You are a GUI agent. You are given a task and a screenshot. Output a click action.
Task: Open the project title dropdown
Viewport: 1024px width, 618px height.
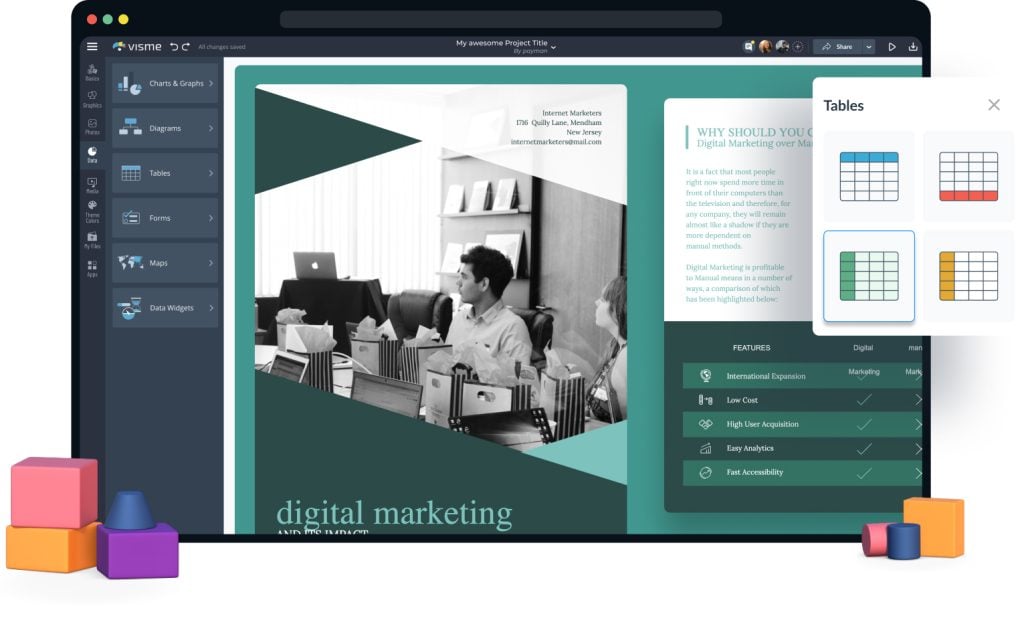pos(553,46)
